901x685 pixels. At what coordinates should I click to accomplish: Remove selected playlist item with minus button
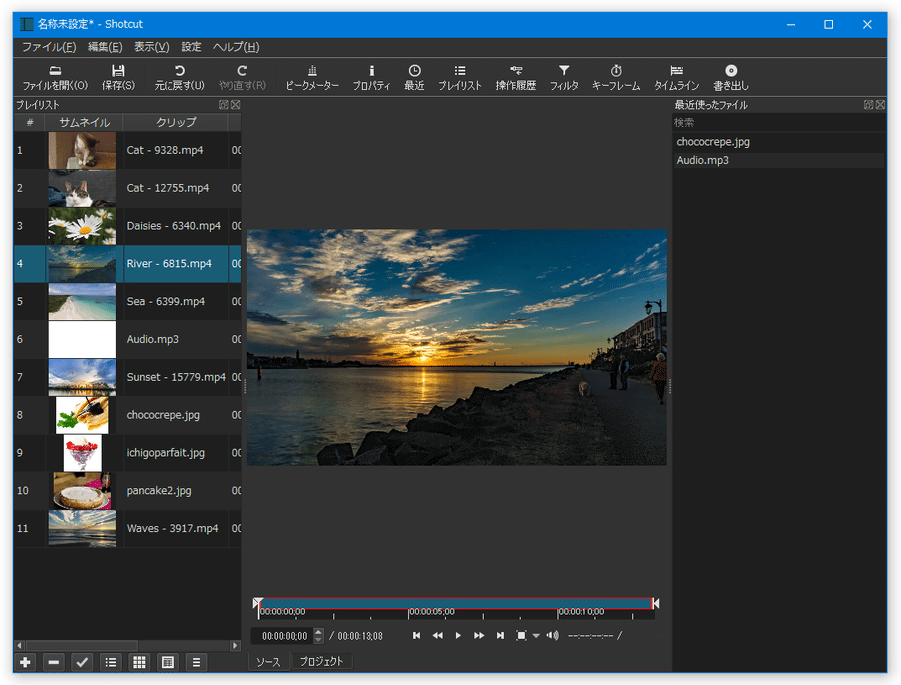click(53, 663)
